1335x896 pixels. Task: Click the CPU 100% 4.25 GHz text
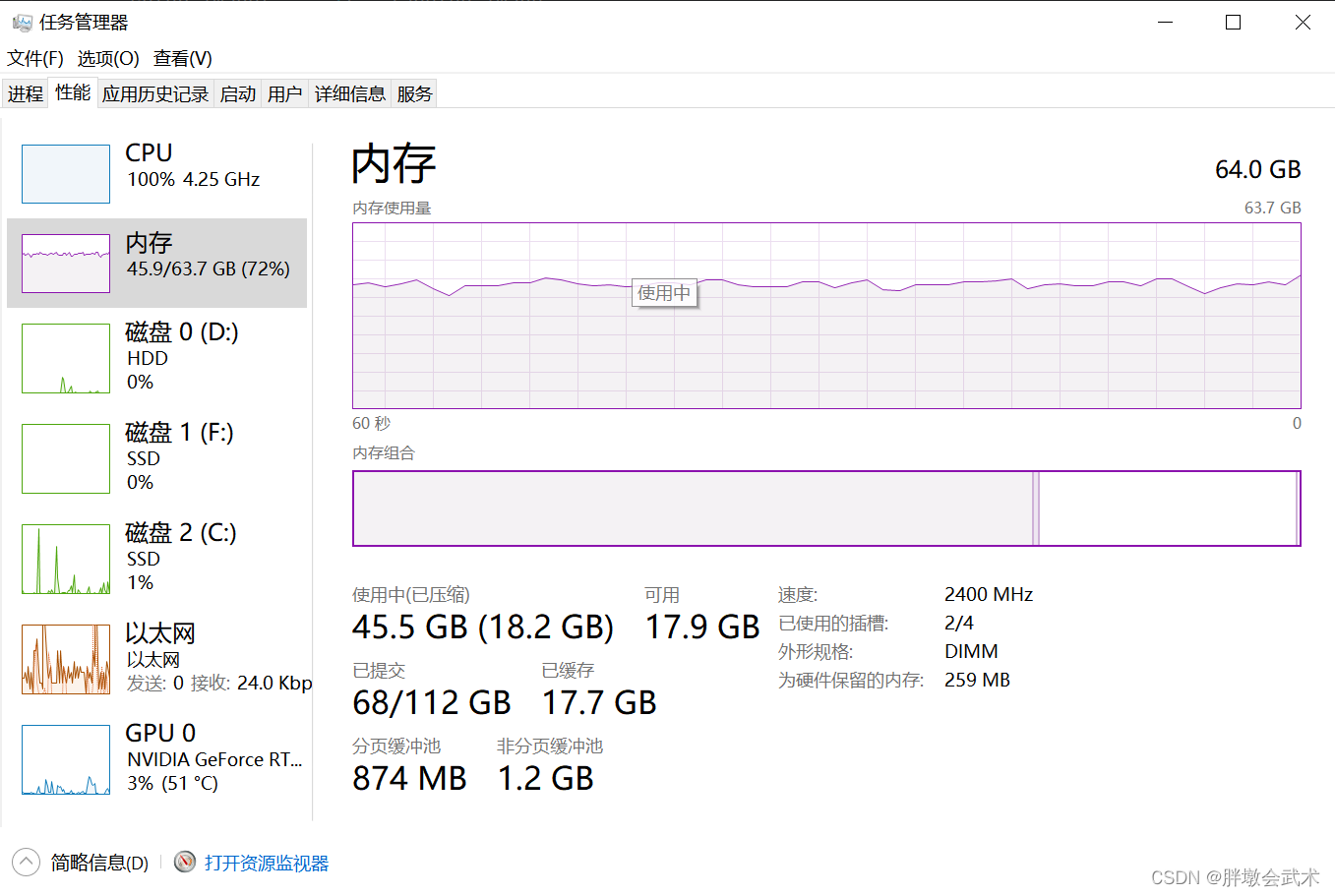[193, 179]
